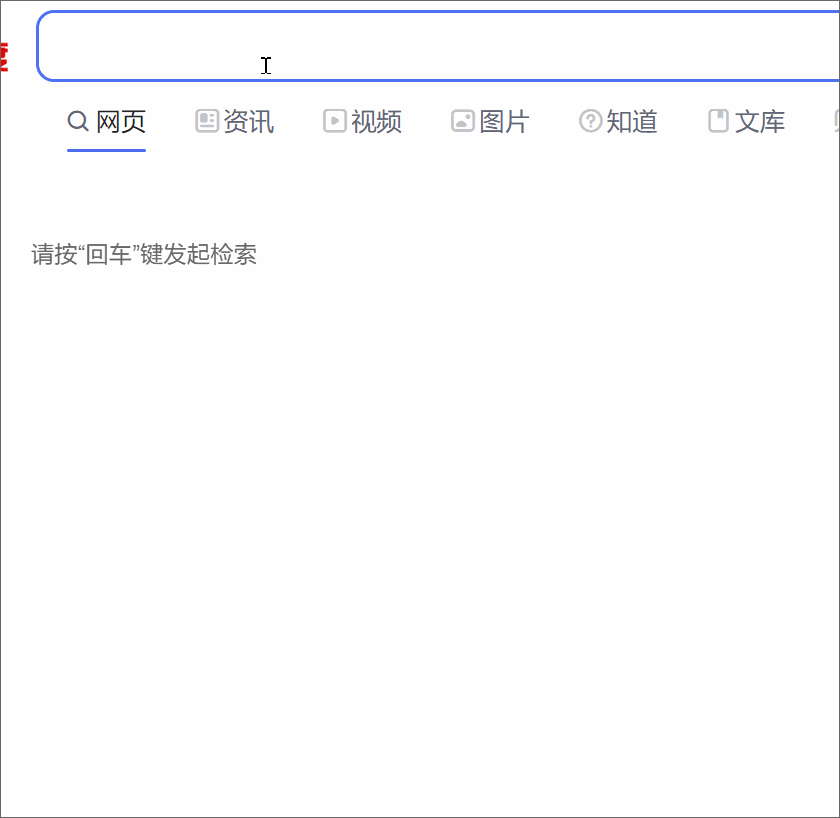Click the 请按回车键发起检索 hint text
Viewport: 840px width, 818px height.
click(144, 254)
